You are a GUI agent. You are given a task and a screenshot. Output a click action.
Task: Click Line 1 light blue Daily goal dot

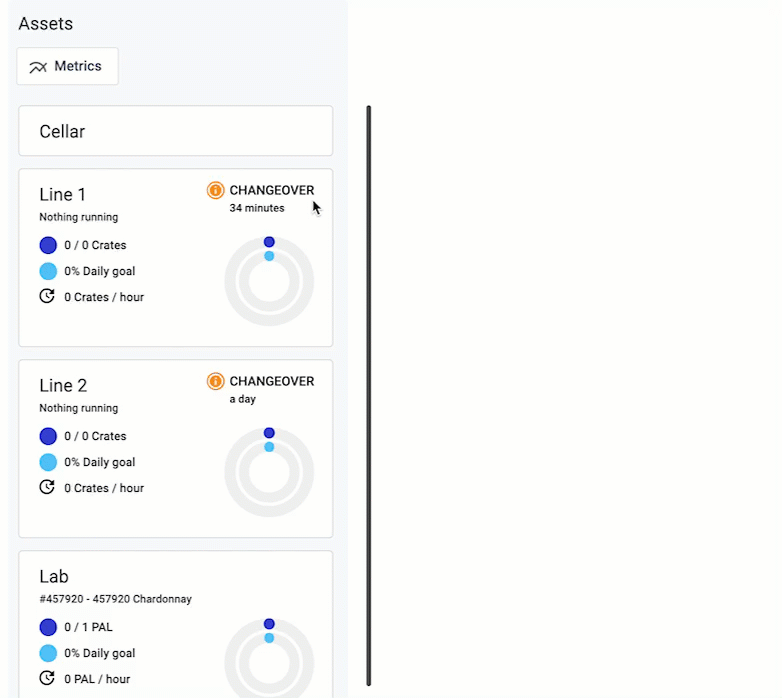pos(48,271)
